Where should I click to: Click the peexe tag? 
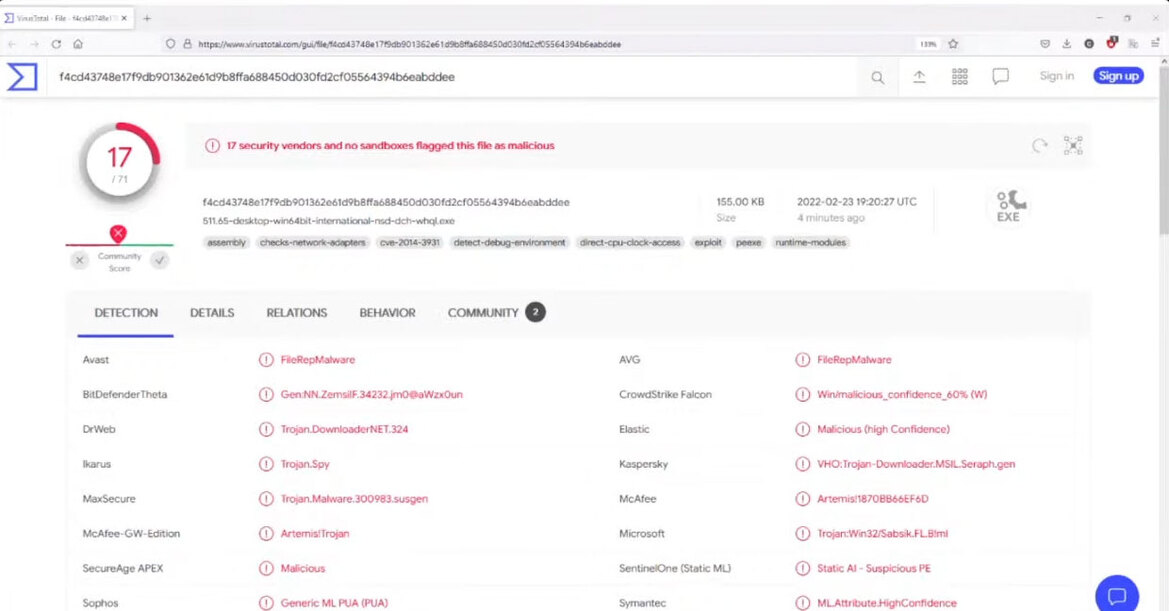[x=749, y=242]
